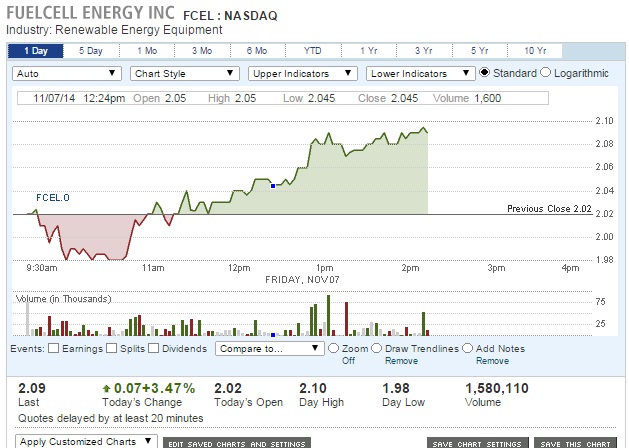Select the Standard scale radio button
The image size is (629, 448).
(485, 72)
